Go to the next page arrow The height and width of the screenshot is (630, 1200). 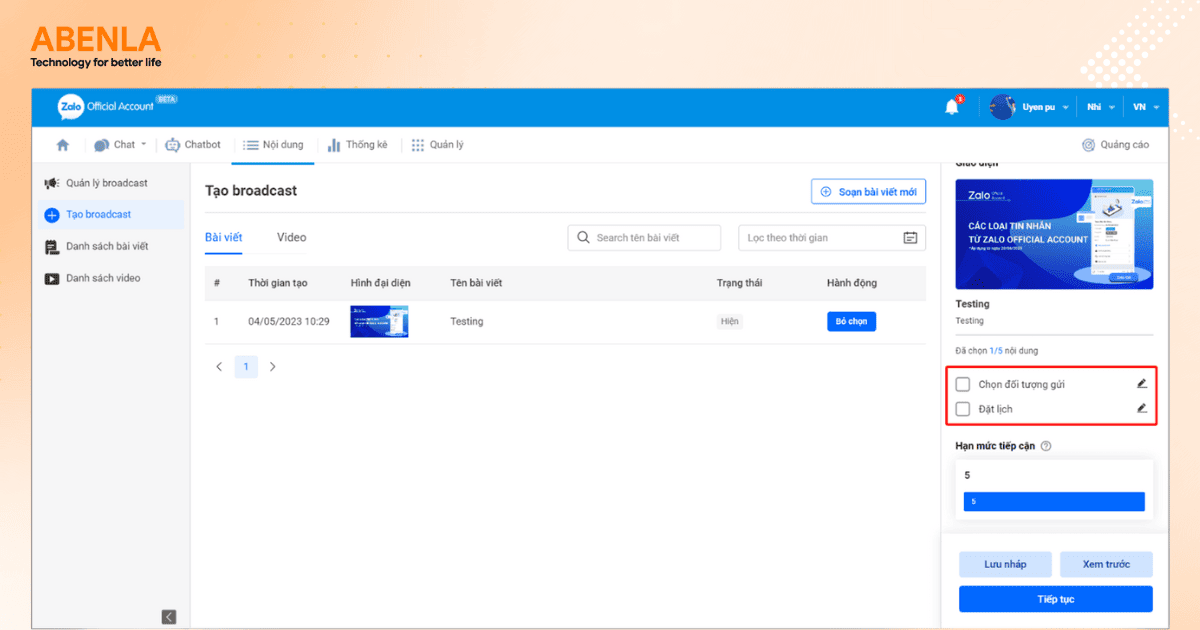click(x=272, y=367)
